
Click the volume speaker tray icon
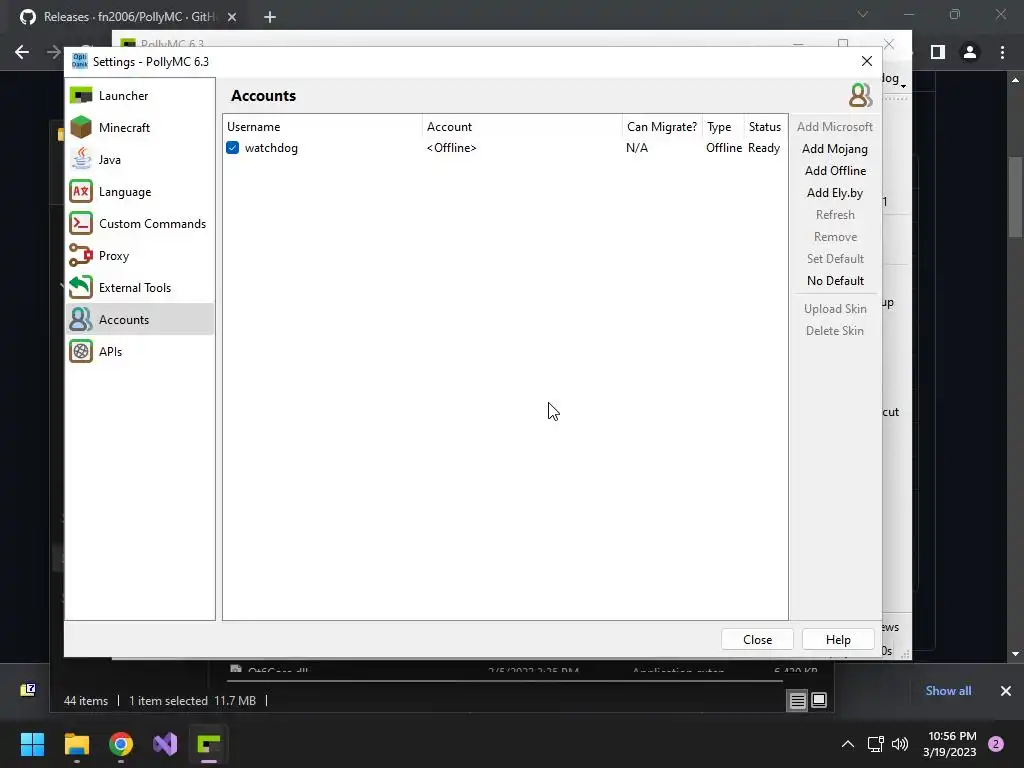[900, 744]
